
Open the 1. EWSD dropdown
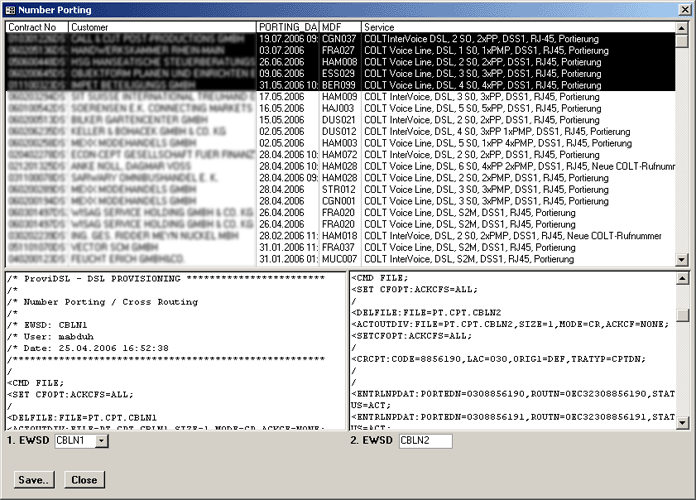(x=101, y=441)
